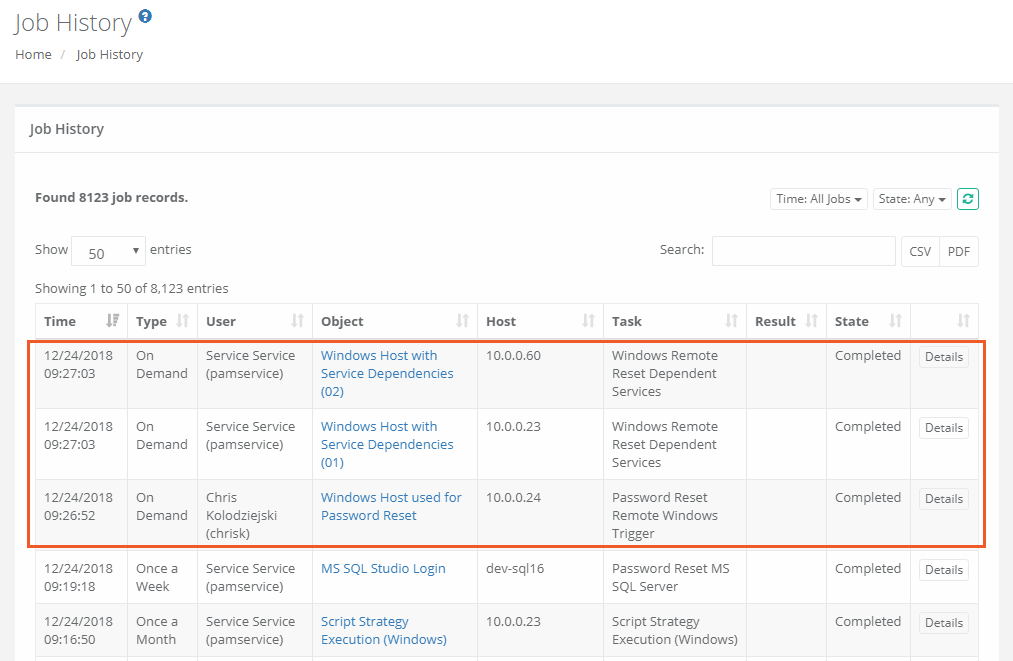Refresh the job records list
Viewport: 1013px width, 661px height.
tap(967, 198)
